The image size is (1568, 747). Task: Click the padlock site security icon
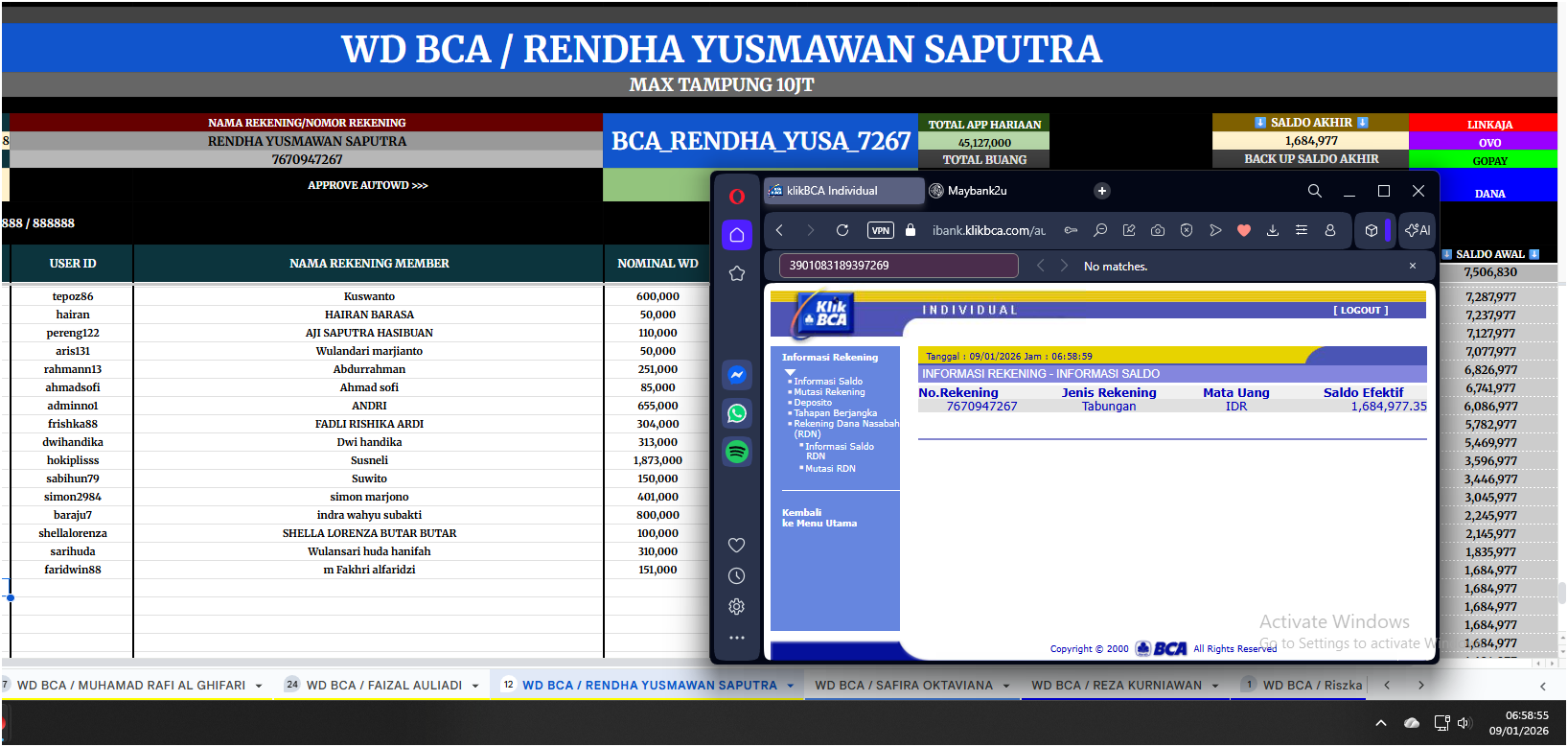(x=911, y=230)
